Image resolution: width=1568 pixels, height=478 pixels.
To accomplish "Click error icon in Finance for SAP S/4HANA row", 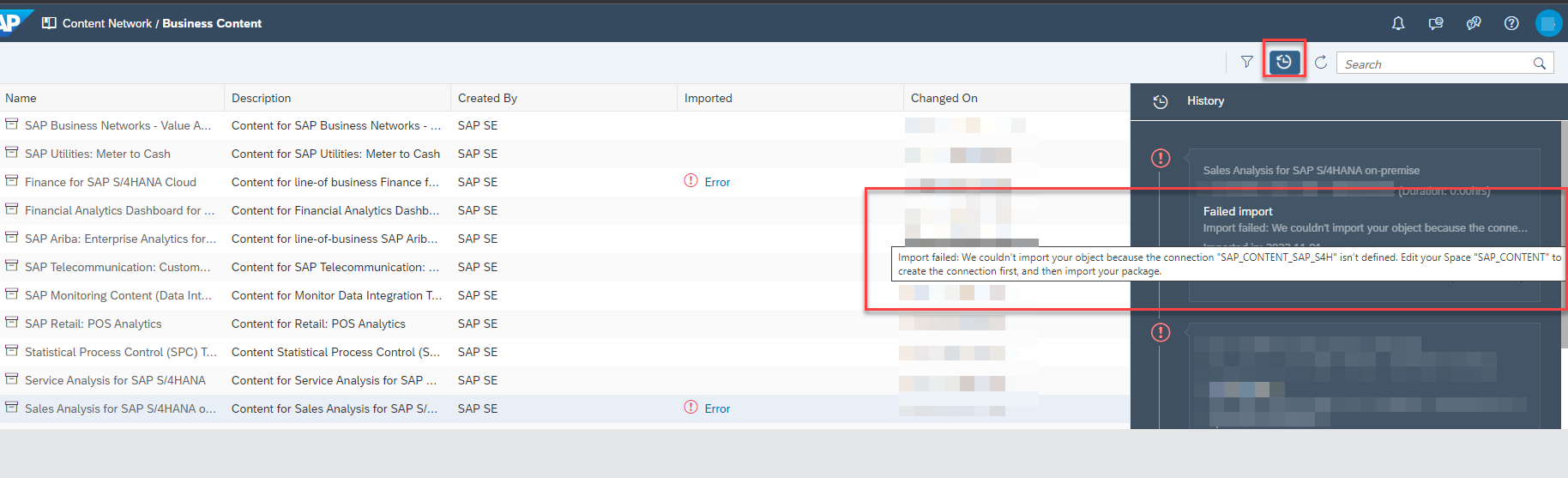I will click(691, 180).
